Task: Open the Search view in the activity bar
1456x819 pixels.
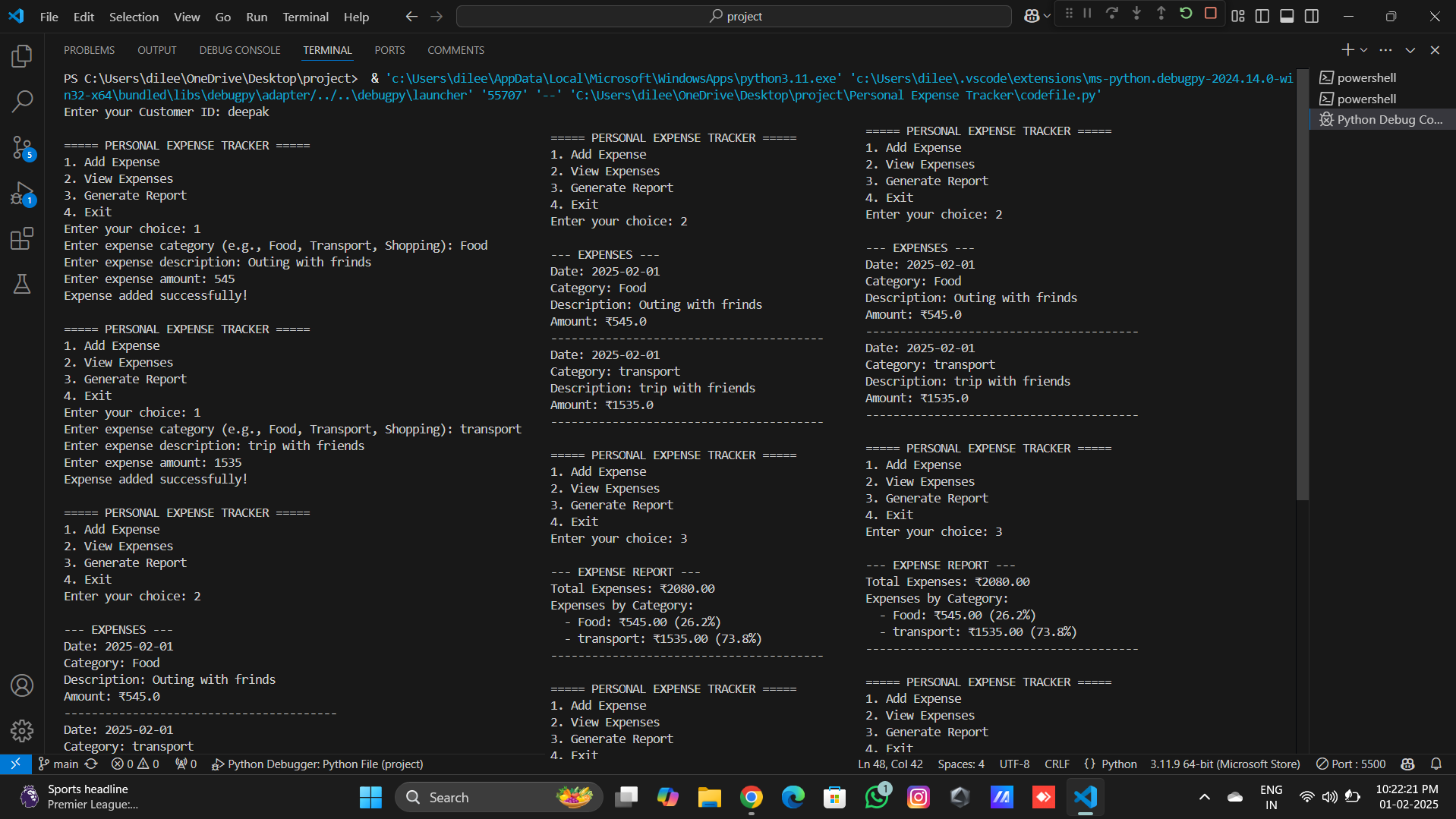Action: [x=22, y=101]
